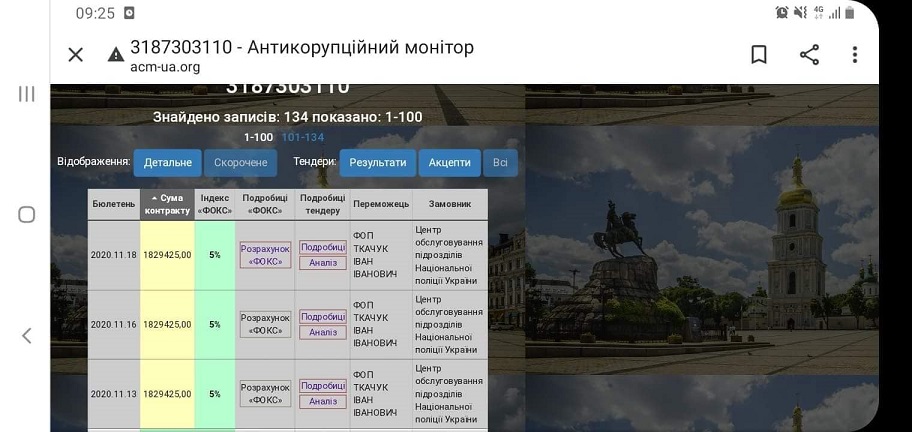This screenshot has height=432, width=912.
Task: Switch display mode to Скорочене
Action: point(240,162)
